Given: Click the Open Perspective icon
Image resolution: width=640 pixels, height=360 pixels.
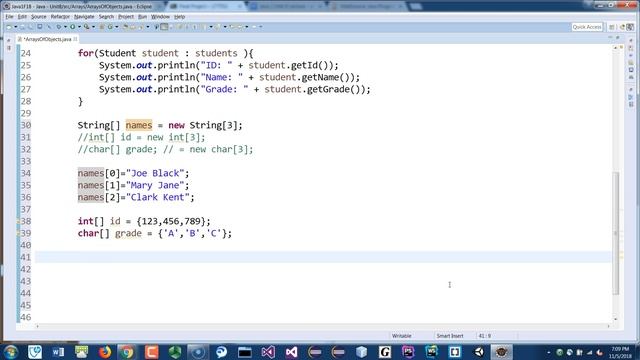Looking at the screenshot, I should click(612, 27).
